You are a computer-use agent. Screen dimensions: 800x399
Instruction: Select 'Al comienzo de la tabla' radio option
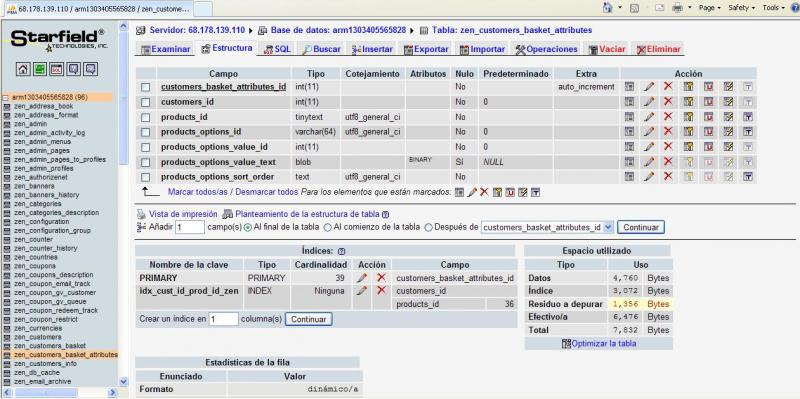click(328, 227)
